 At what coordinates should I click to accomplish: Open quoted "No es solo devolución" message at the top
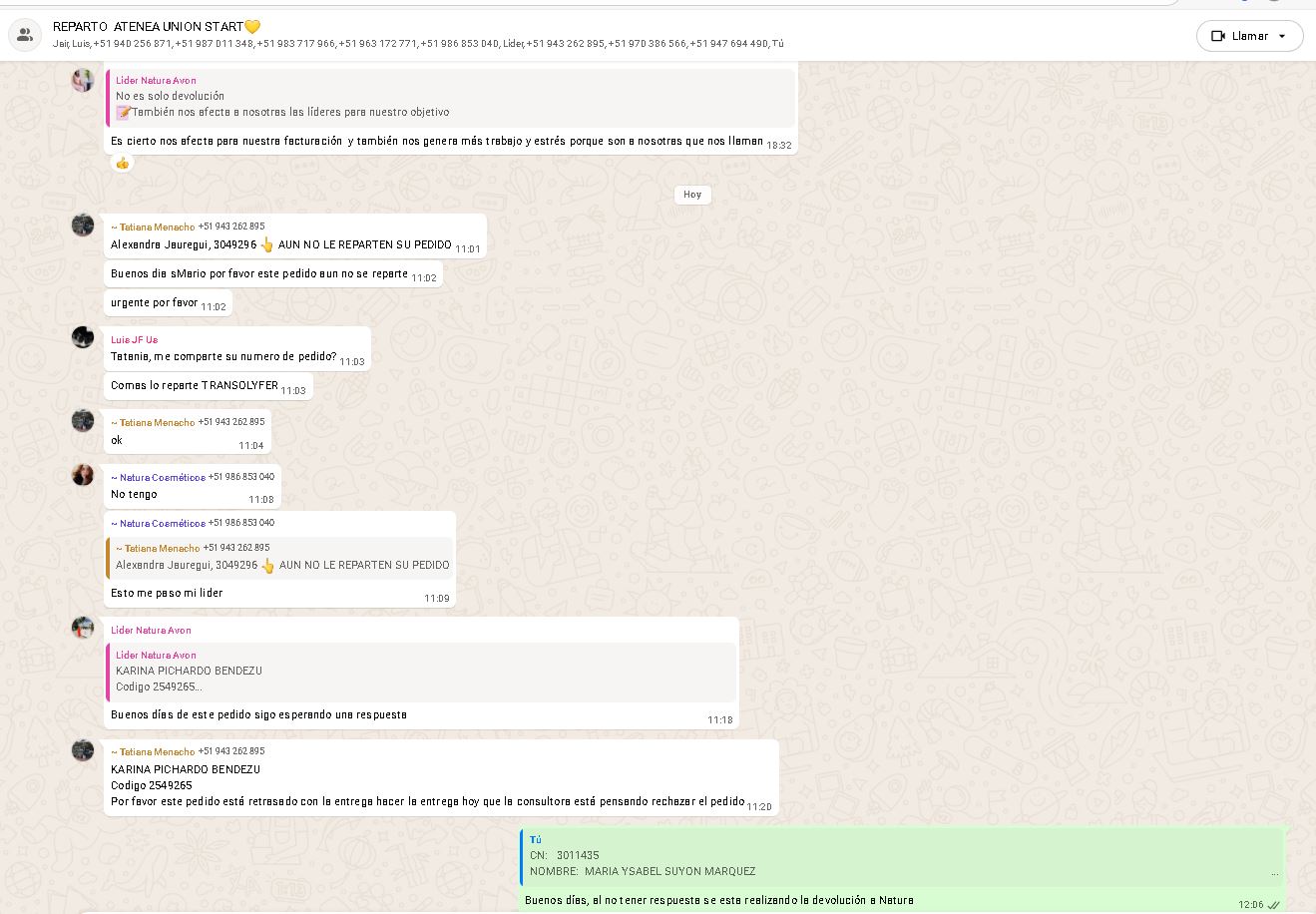(x=451, y=97)
